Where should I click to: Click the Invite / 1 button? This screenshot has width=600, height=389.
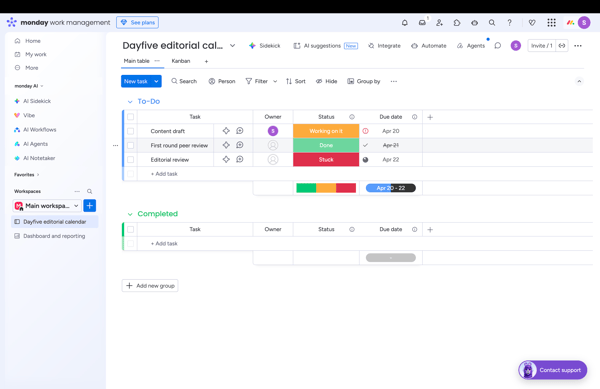pos(541,46)
